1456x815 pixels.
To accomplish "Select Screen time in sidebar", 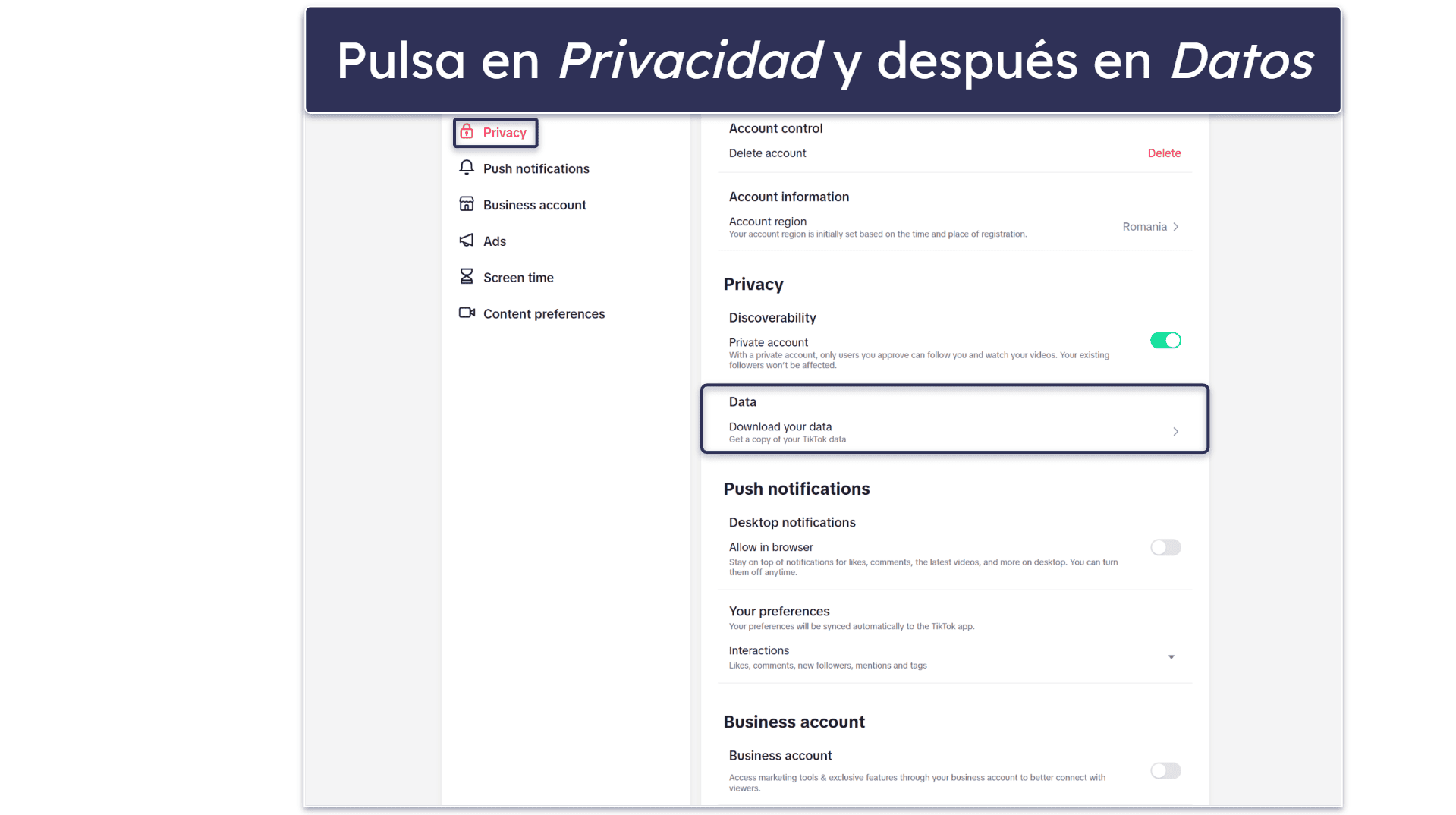I will [x=518, y=278].
